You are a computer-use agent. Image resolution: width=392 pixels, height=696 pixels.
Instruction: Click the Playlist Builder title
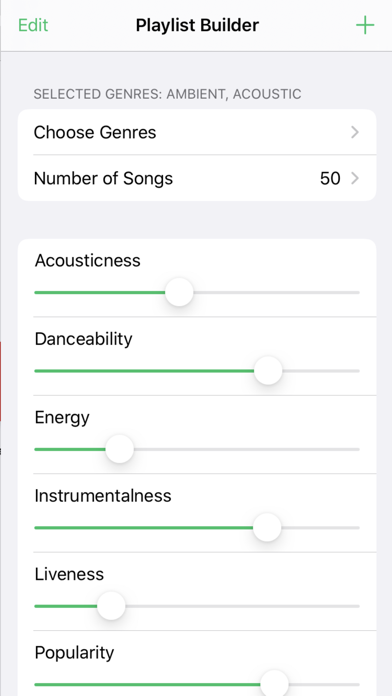(197, 25)
